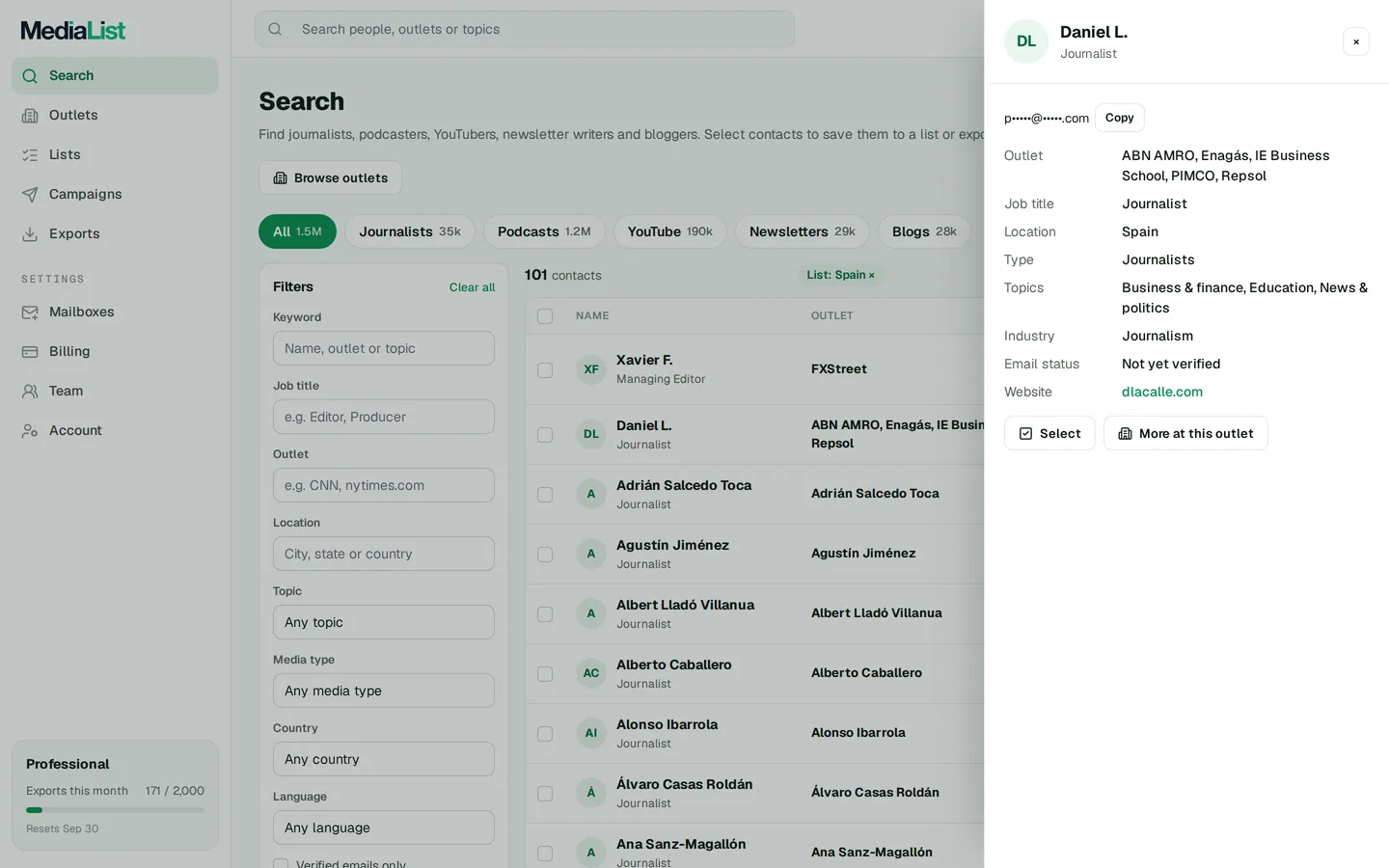The width and height of the screenshot is (1389, 868).
Task: Focus the Job title filter input
Action: point(384,417)
